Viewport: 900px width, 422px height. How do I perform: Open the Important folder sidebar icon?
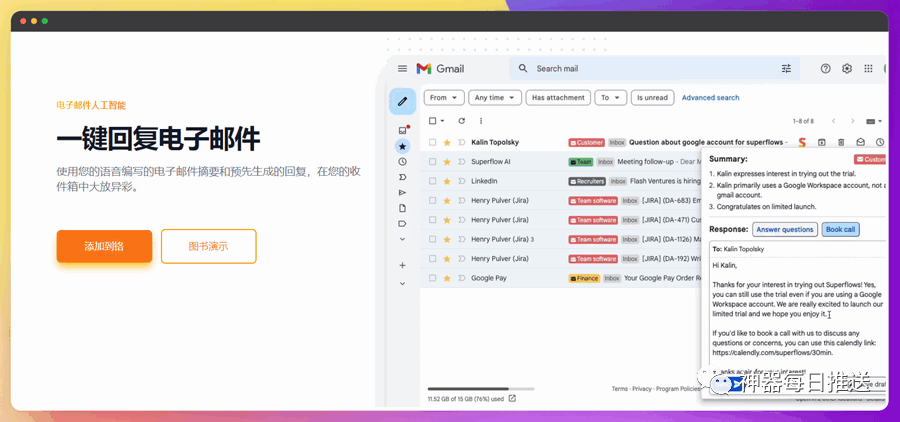click(402, 177)
